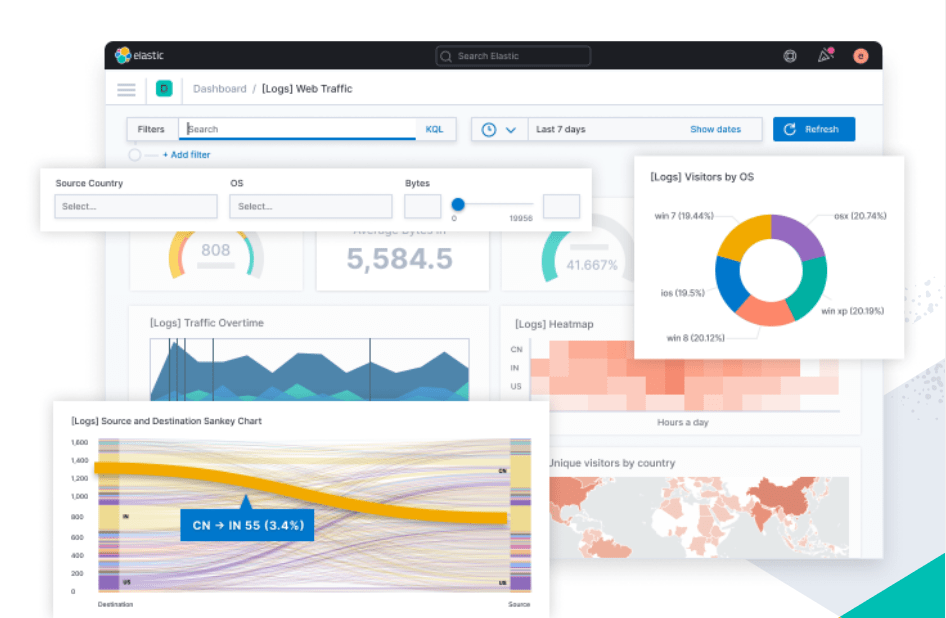Click the Add filter link

point(186,155)
